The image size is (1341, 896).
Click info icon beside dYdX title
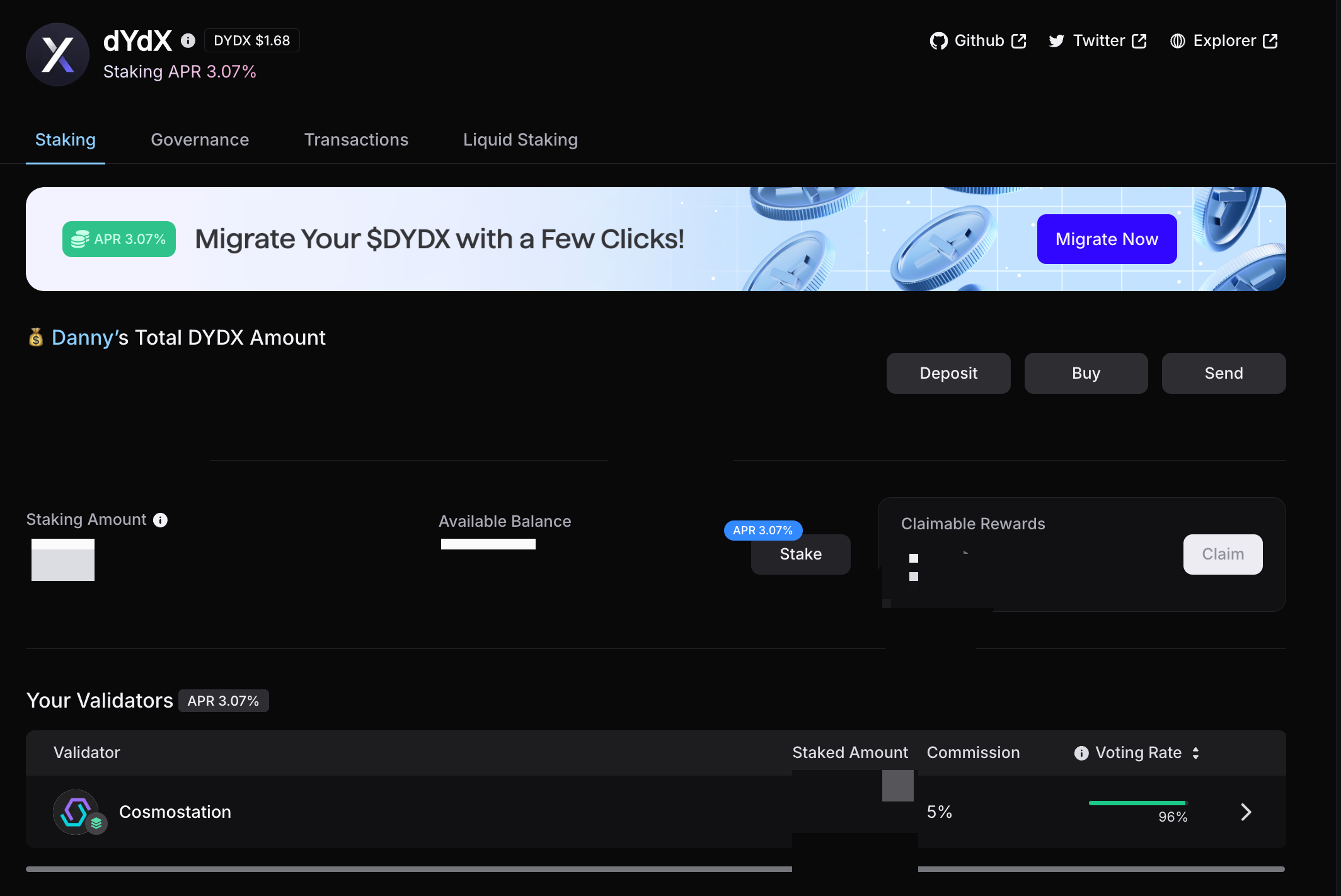(188, 40)
